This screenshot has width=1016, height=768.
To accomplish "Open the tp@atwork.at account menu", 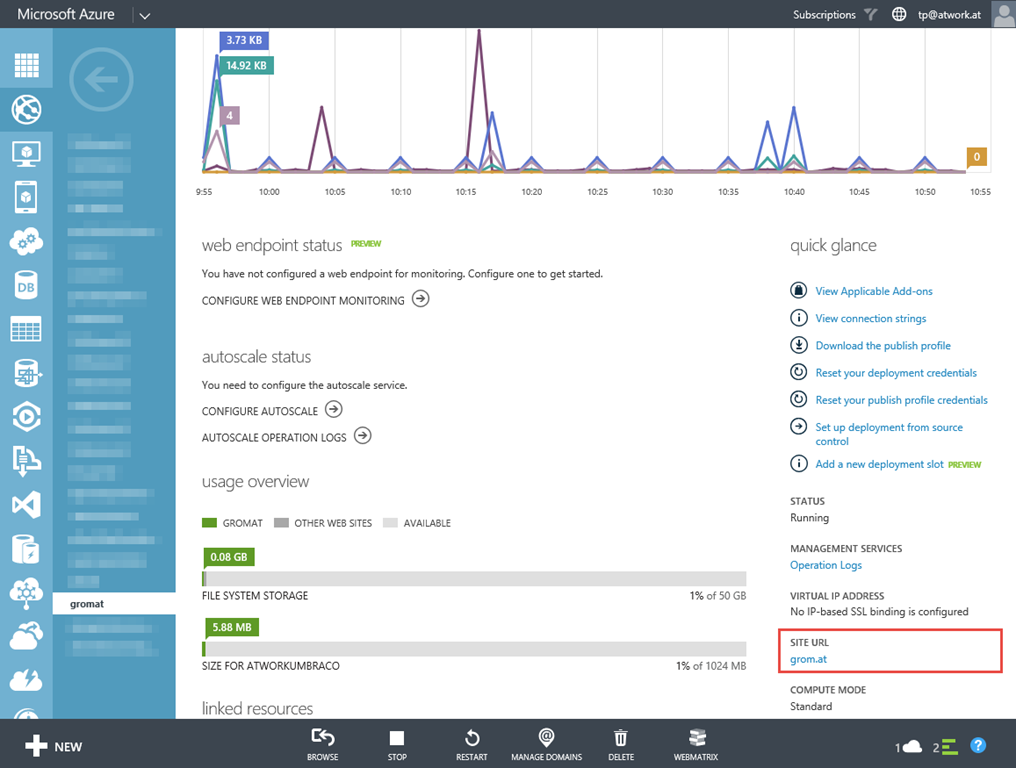I will 949,15.
